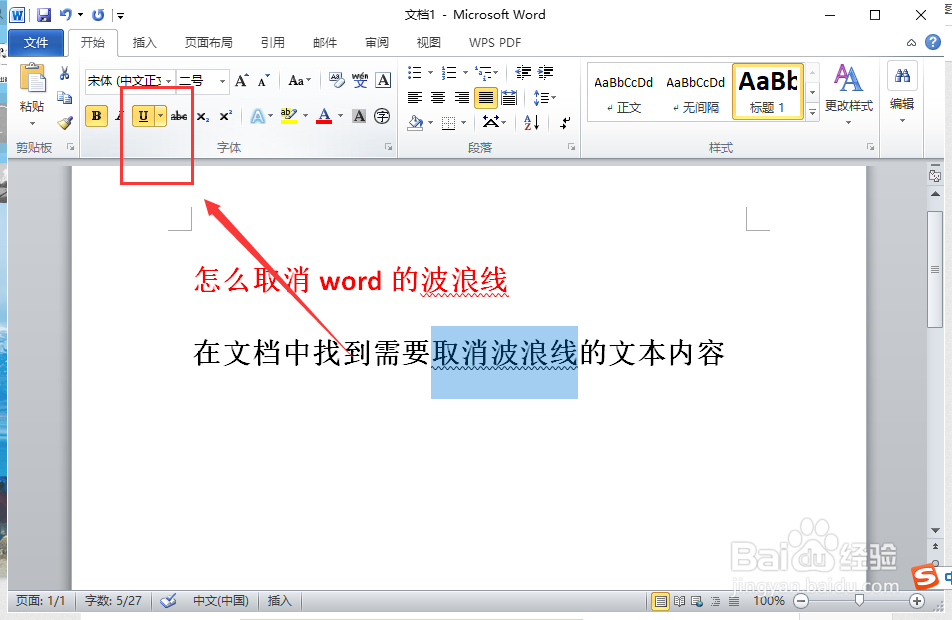
Task: Click the vertical scrollbar thumb
Action: point(935,270)
